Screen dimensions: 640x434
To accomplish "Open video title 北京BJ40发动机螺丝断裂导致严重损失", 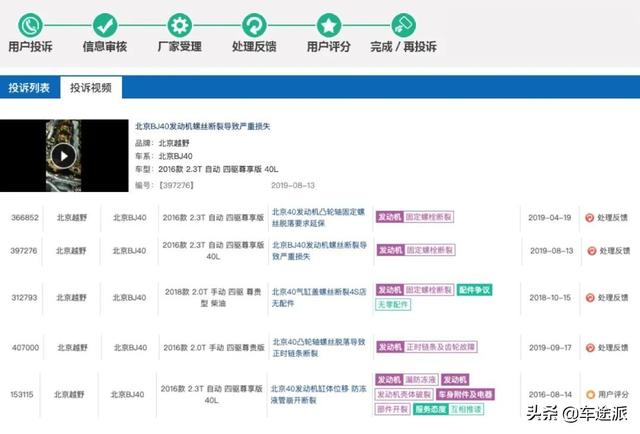I will click(x=202, y=127).
